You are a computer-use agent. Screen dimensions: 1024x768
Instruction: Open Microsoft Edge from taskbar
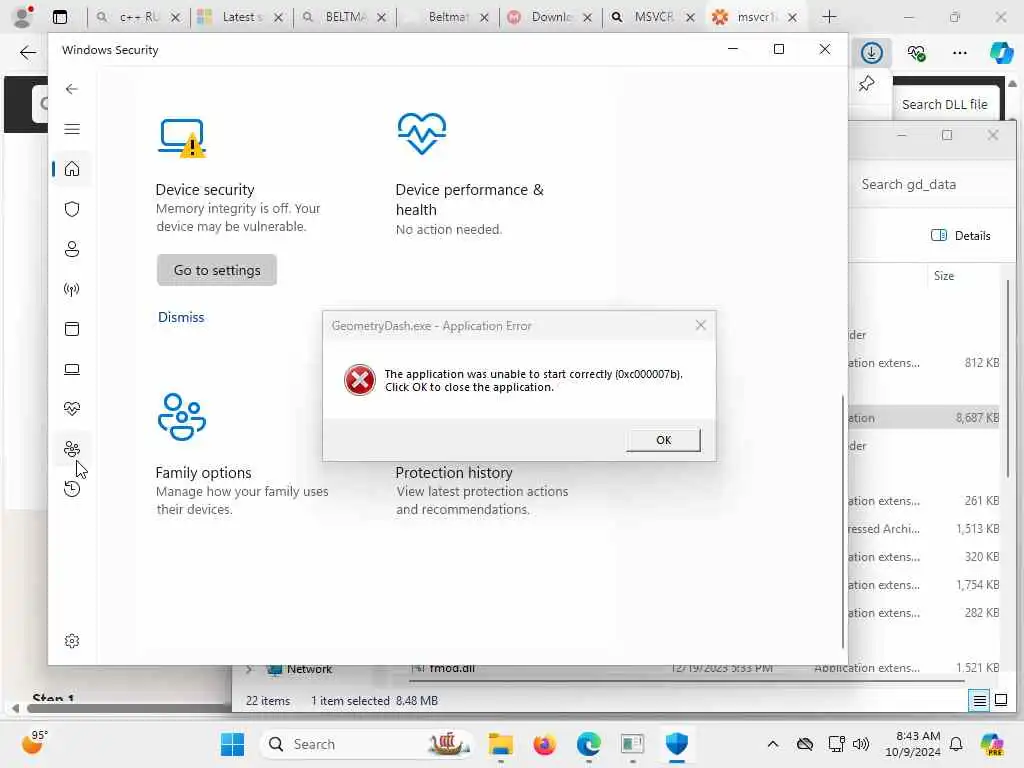[x=588, y=744]
